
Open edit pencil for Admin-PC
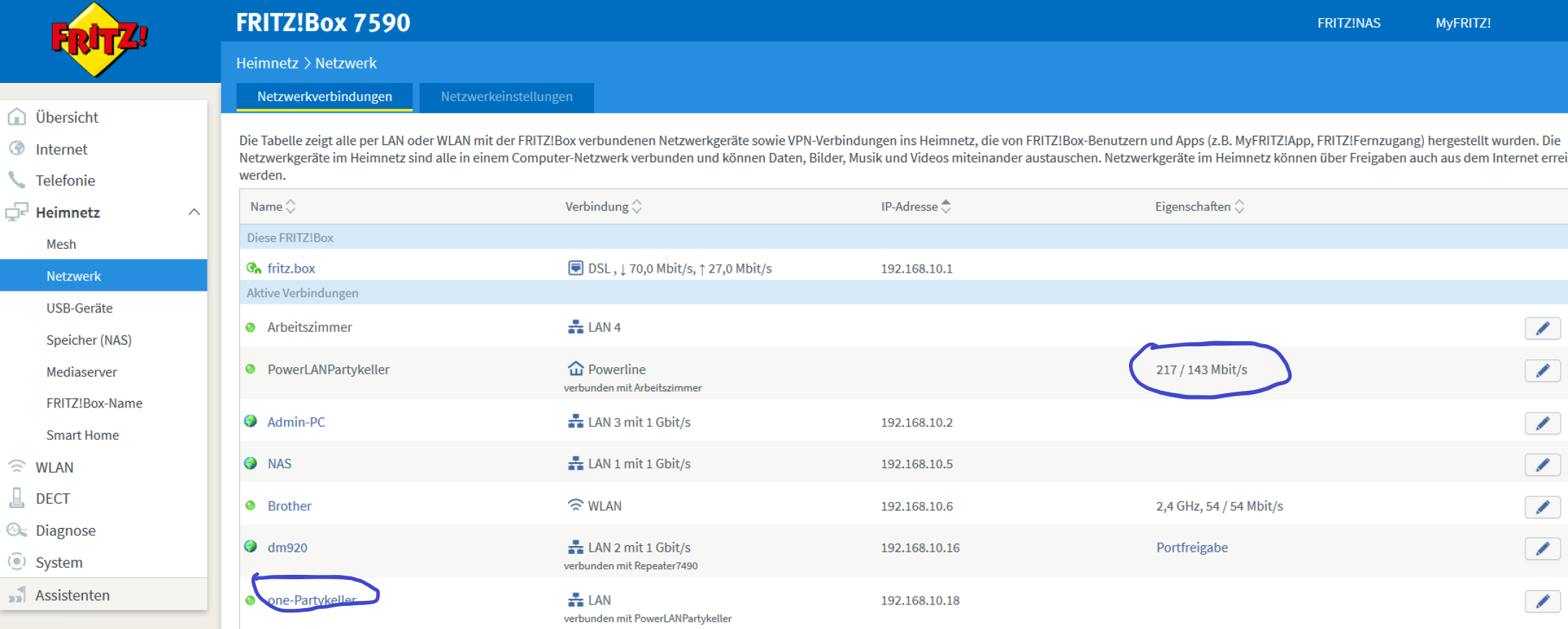[1542, 423]
